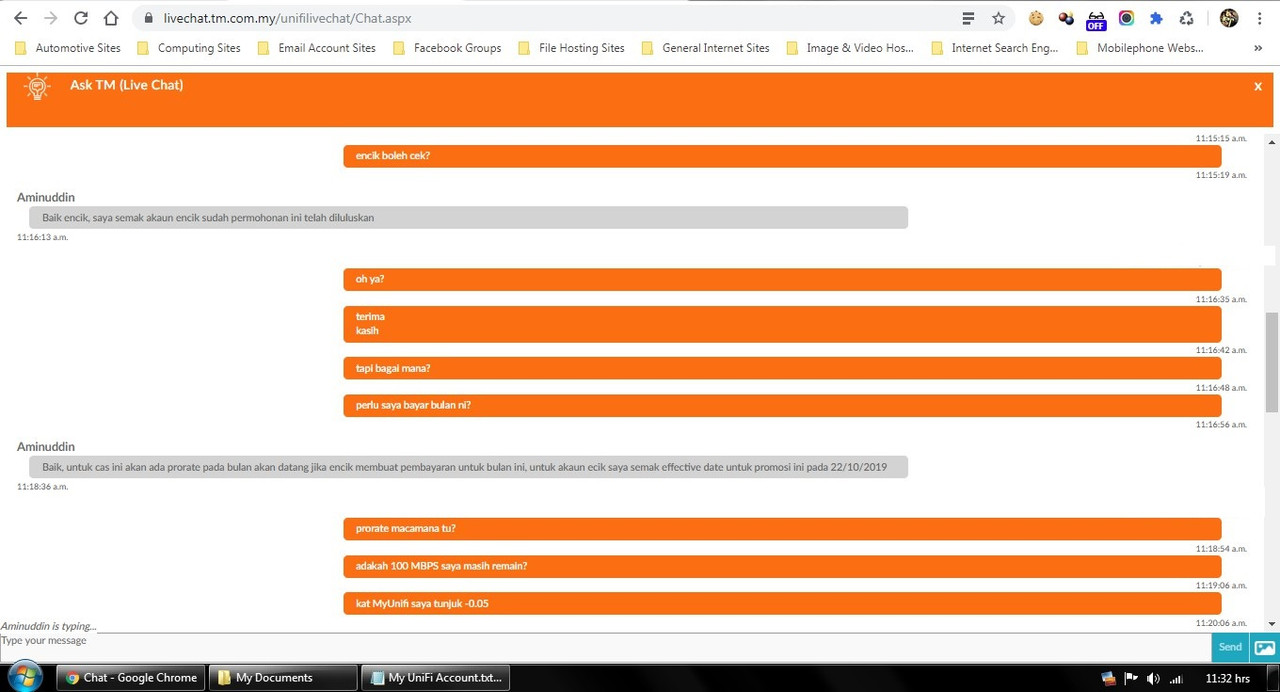Click message "adakah 100 MBPS saya masih remain?"
The height and width of the screenshot is (692, 1280).
pos(782,566)
